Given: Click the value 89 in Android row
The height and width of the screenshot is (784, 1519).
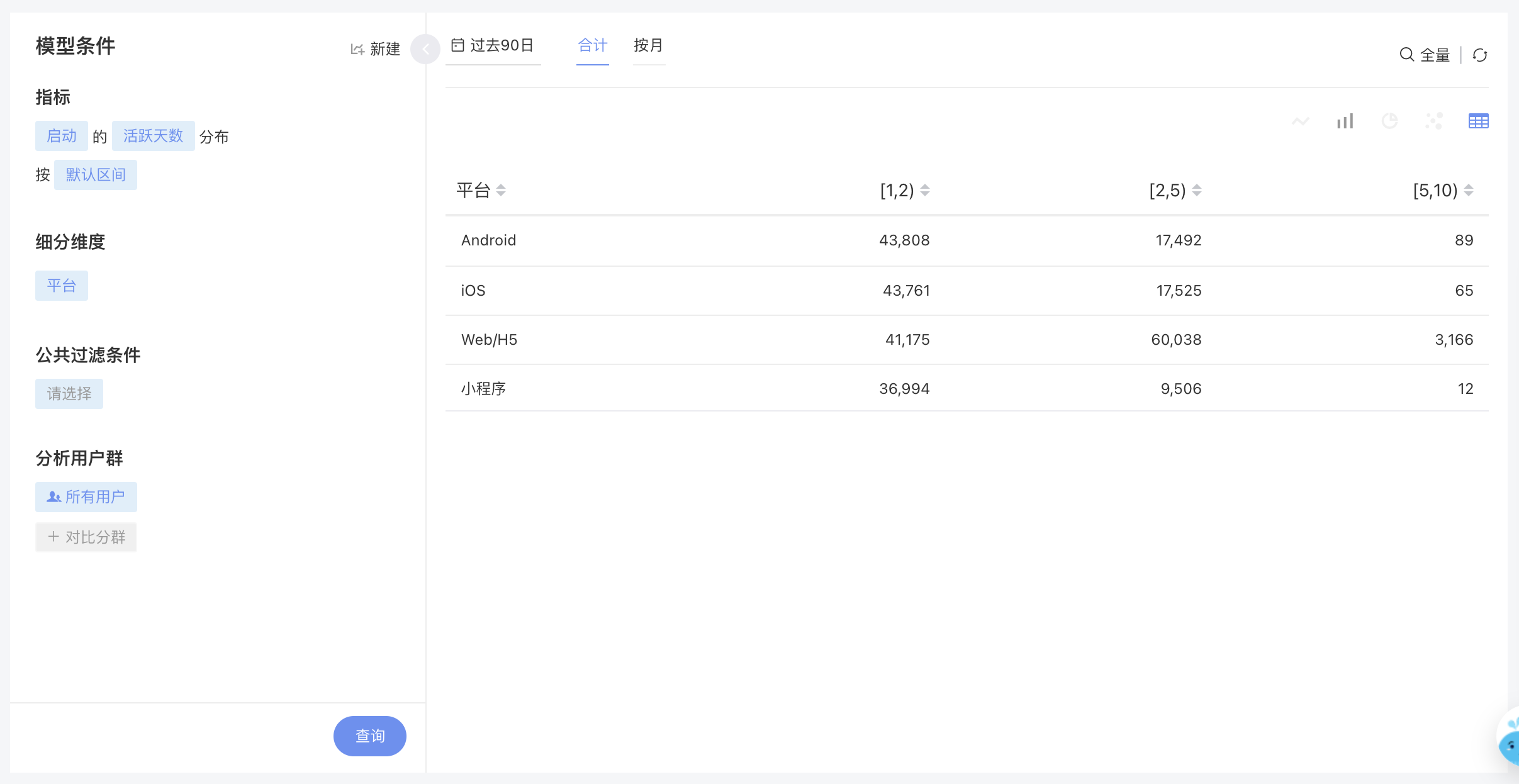Looking at the screenshot, I should coord(1464,240).
